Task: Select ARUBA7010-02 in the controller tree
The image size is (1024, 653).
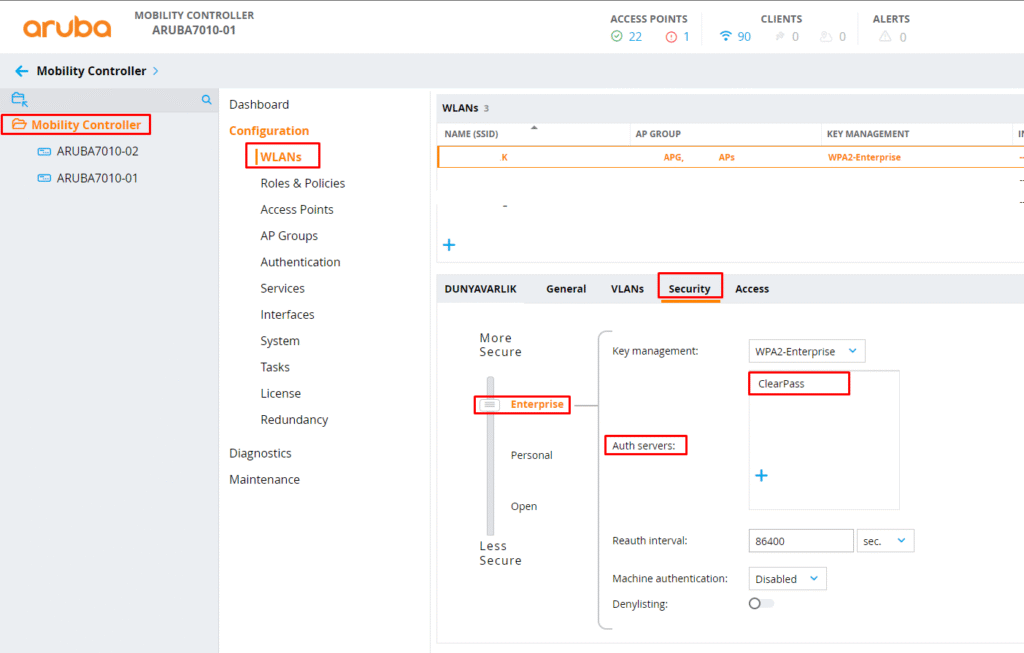Action: pyautogui.click(x=97, y=152)
